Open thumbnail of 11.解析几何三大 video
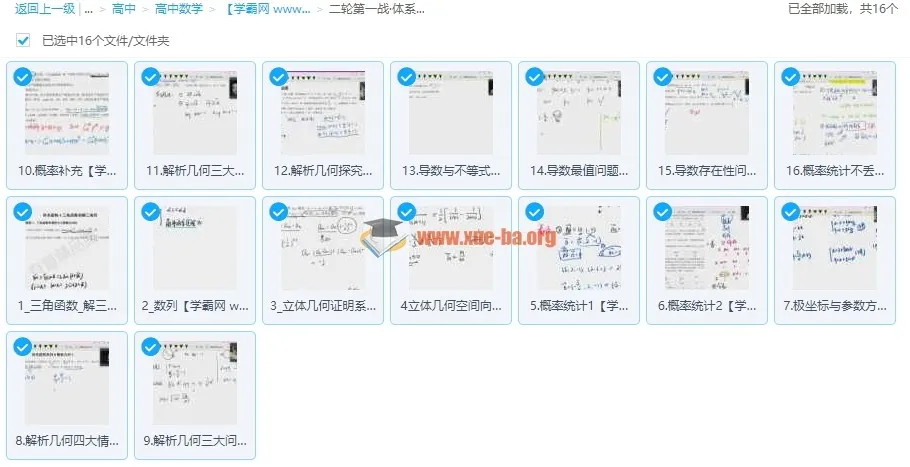 point(195,113)
